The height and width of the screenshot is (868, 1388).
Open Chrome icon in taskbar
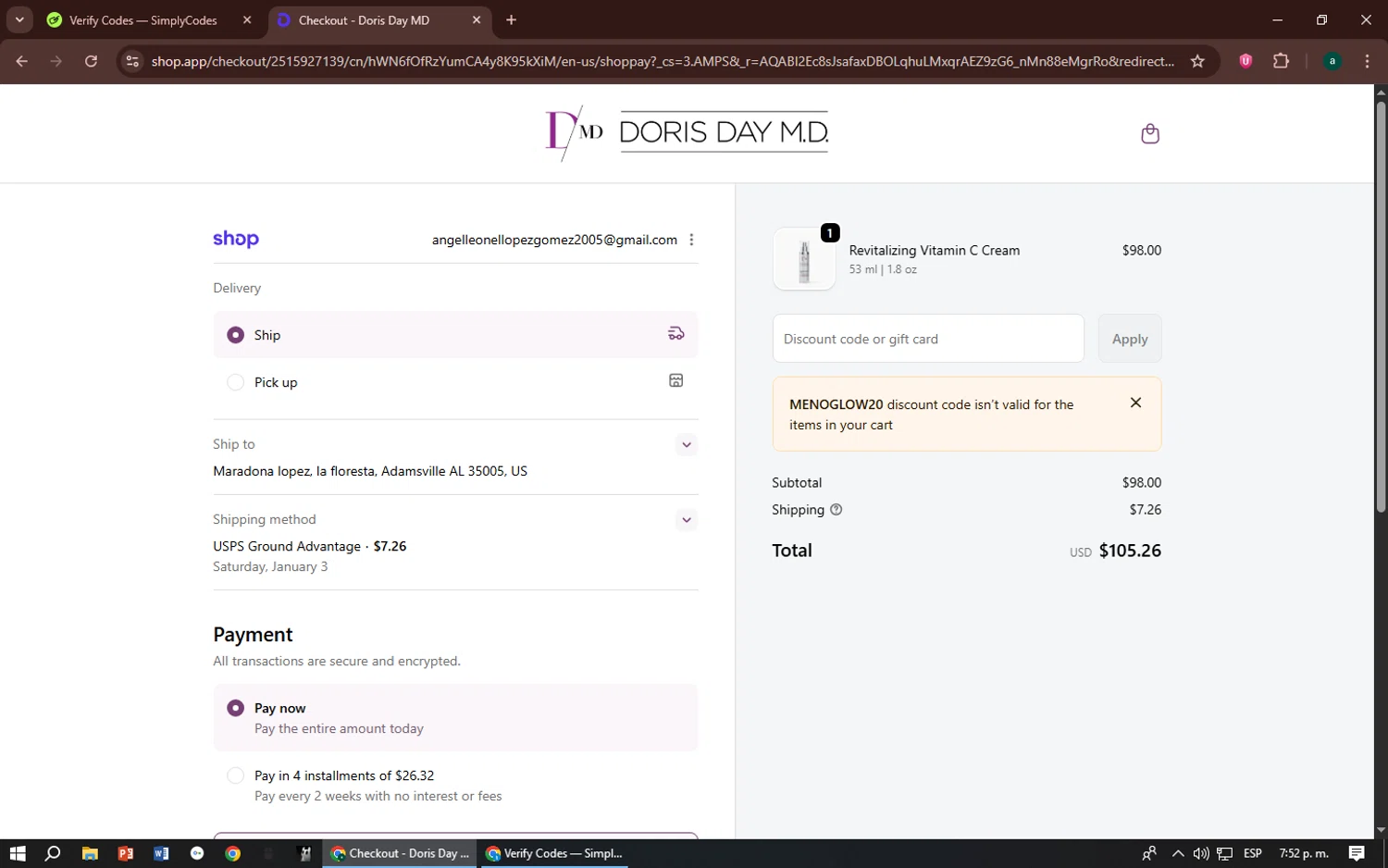[233, 853]
